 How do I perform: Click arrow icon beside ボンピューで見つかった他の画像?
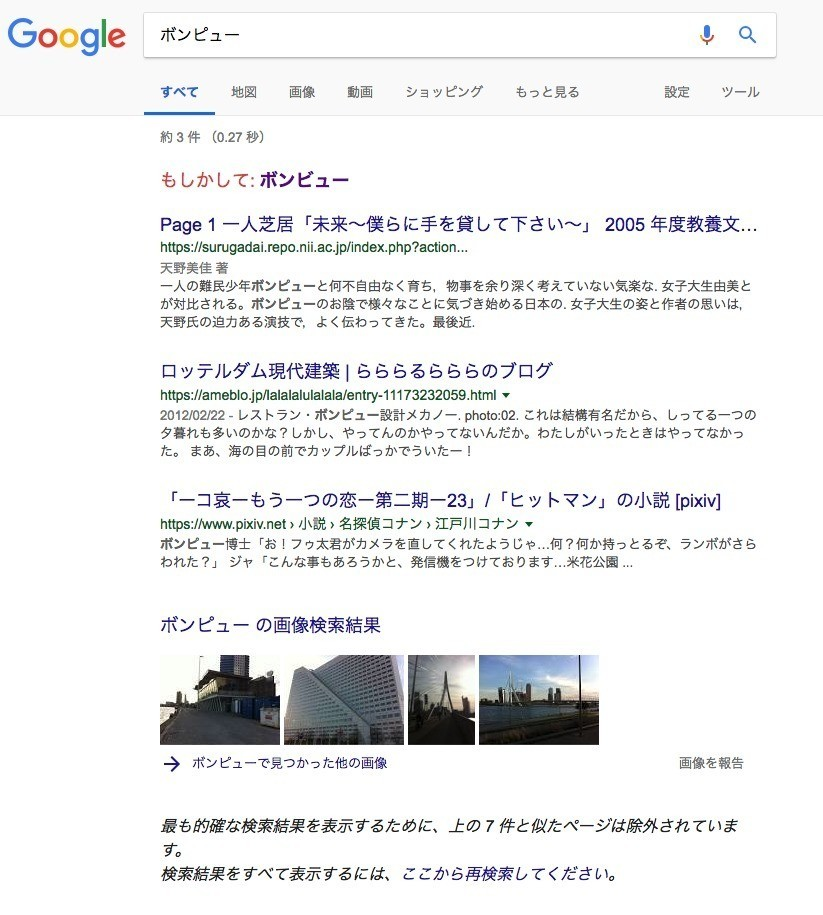click(x=171, y=763)
